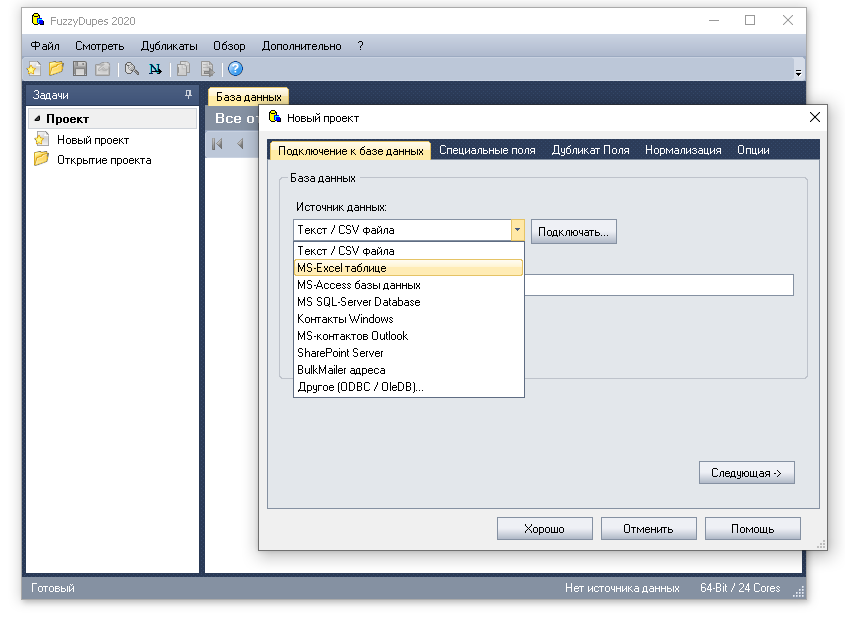This screenshot has width=845, height=621.
Task: Choose MS-Excel таблице from dropdown list
Action: (x=408, y=268)
